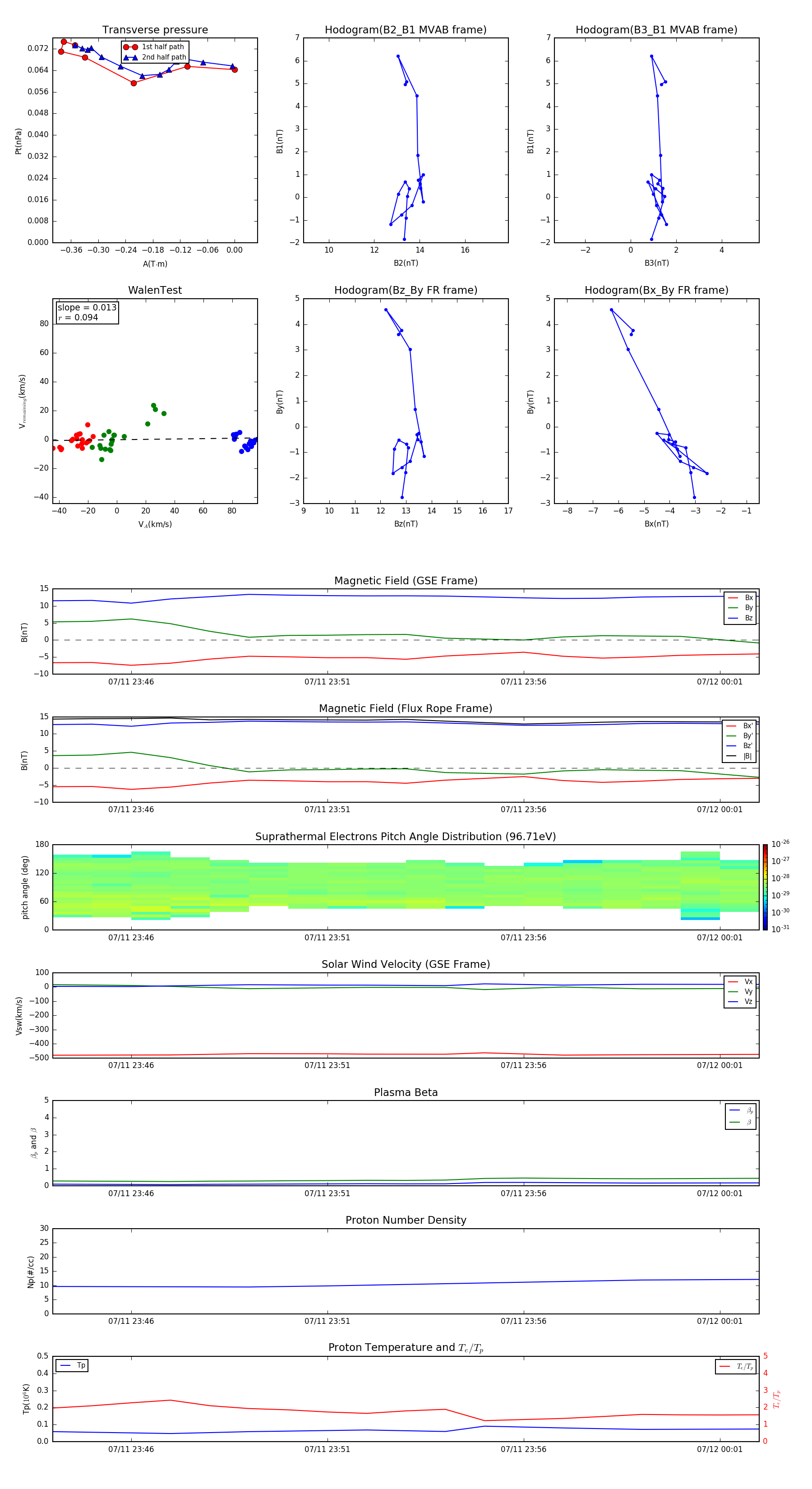Click the 'Te/Tp' legend box

coord(736,1367)
